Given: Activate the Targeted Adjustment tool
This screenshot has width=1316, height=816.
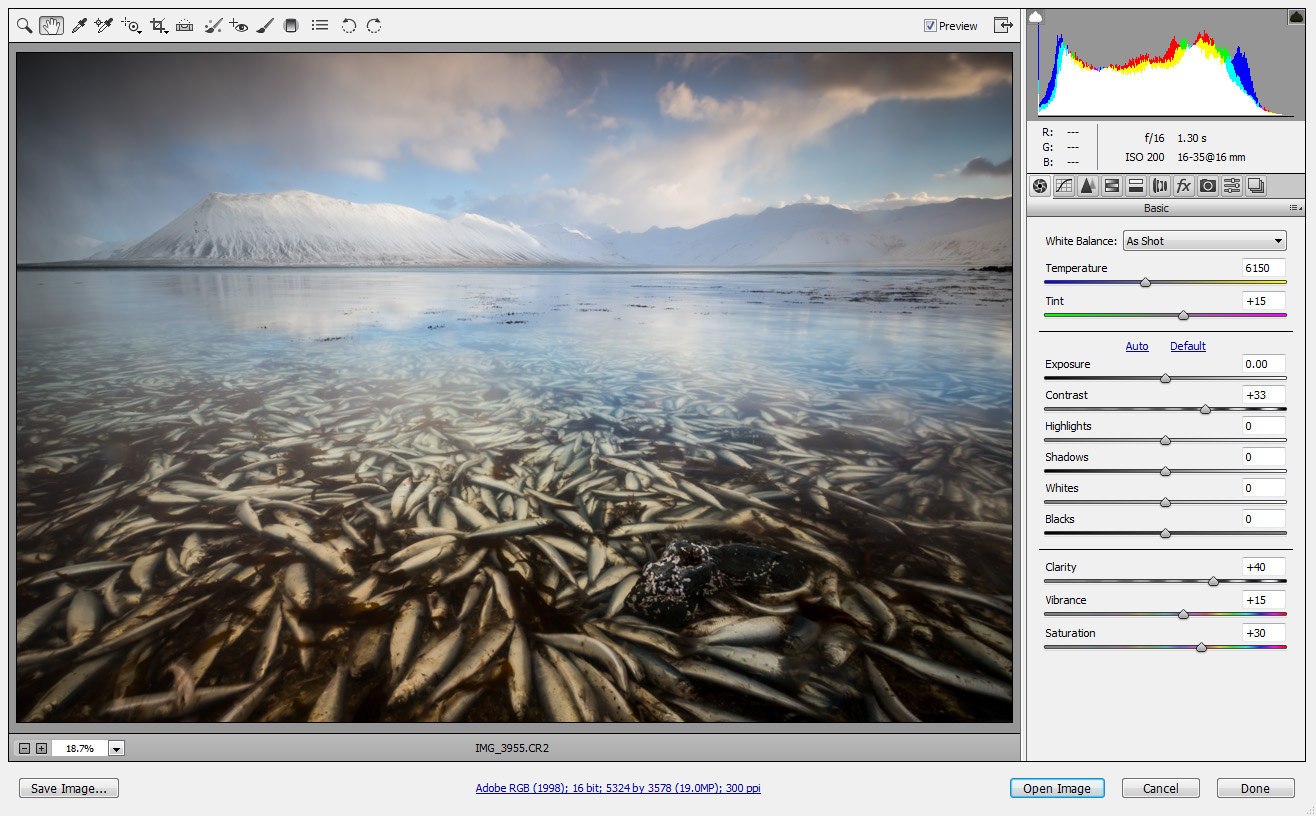Looking at the screenshot, I should point(131,26).
